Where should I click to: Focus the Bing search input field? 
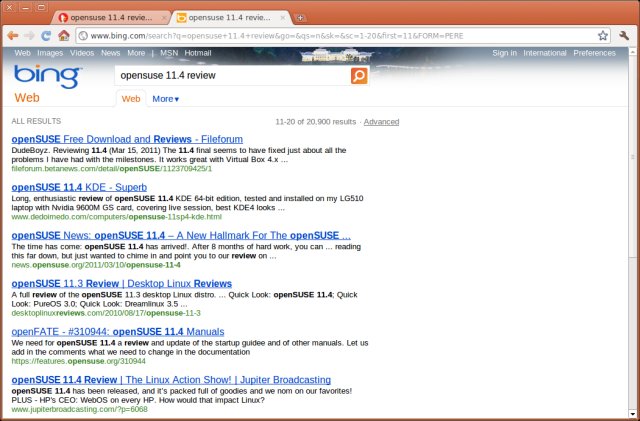(233, 76)
